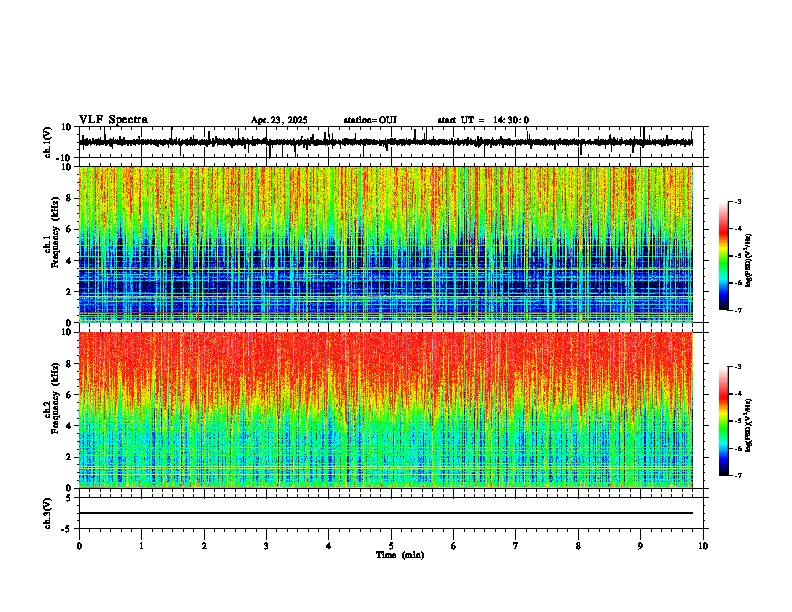Click the "-7" value below ch.2 color bar
Viewport: 792px width, 612px height.
point(737,475)
